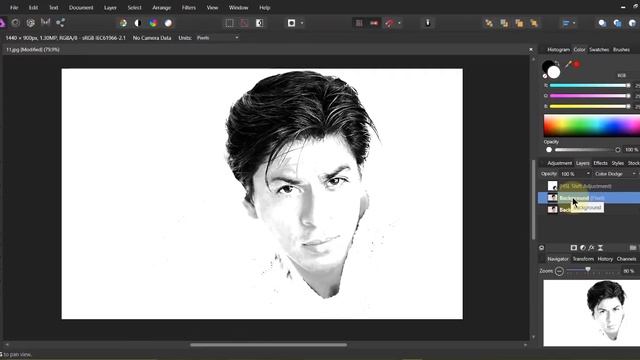
Task: Switch to the Effects tab
Action: (x=600, y=163)
